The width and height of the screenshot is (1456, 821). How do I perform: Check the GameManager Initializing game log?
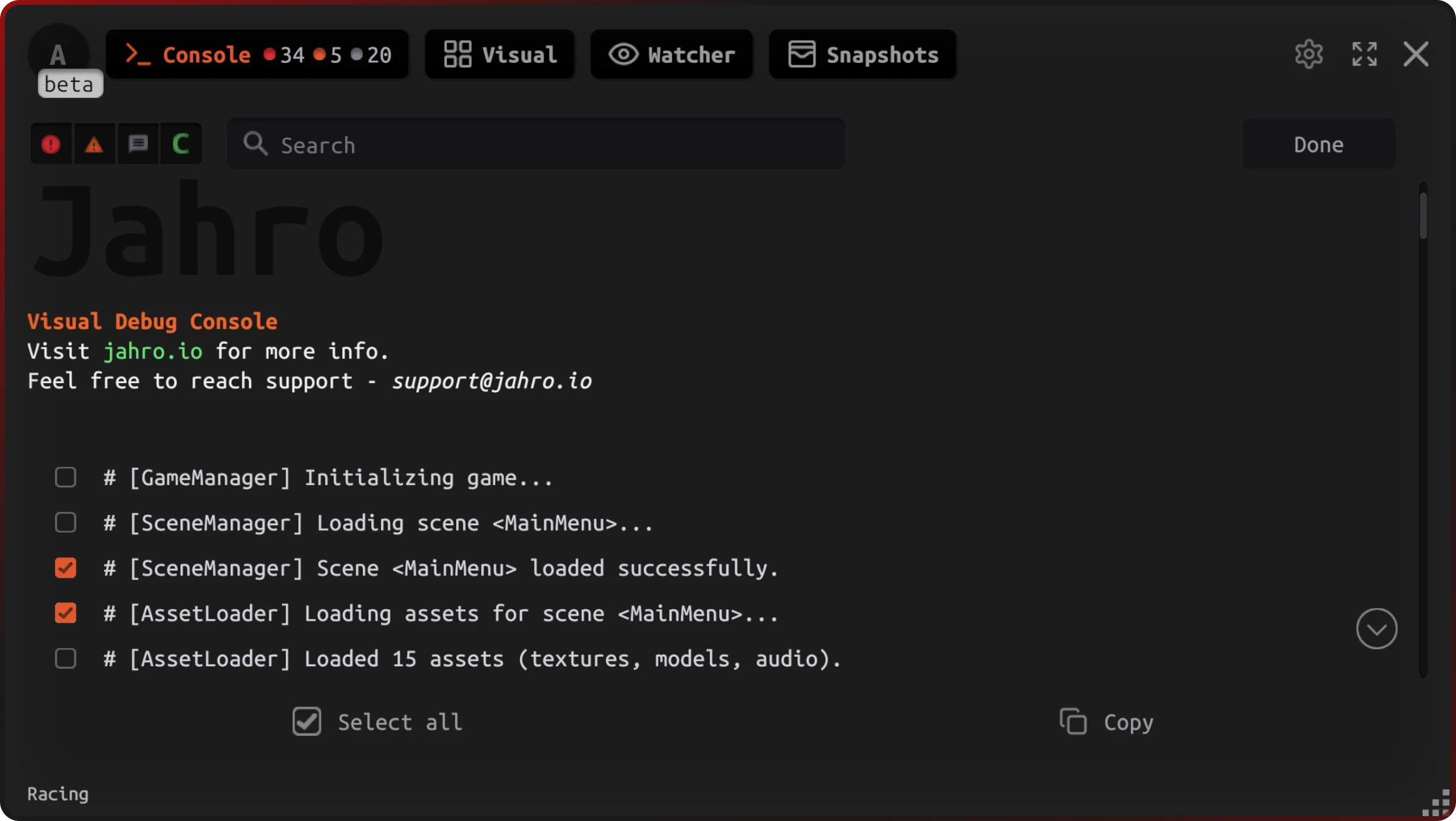[66, 478]
